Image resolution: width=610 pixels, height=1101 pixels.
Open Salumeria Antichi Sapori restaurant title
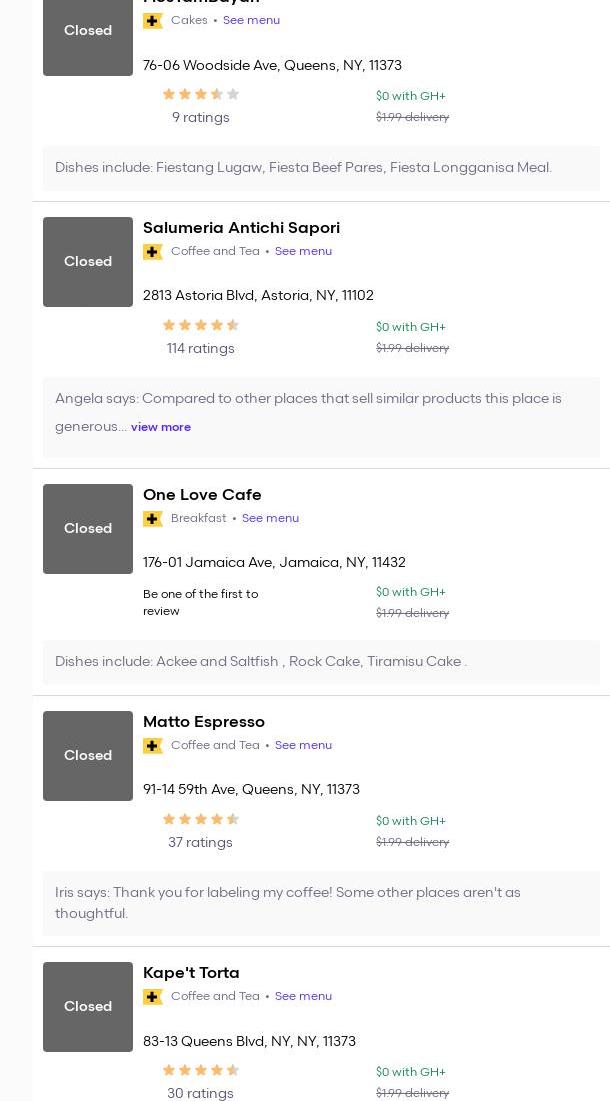click(241, 228)
